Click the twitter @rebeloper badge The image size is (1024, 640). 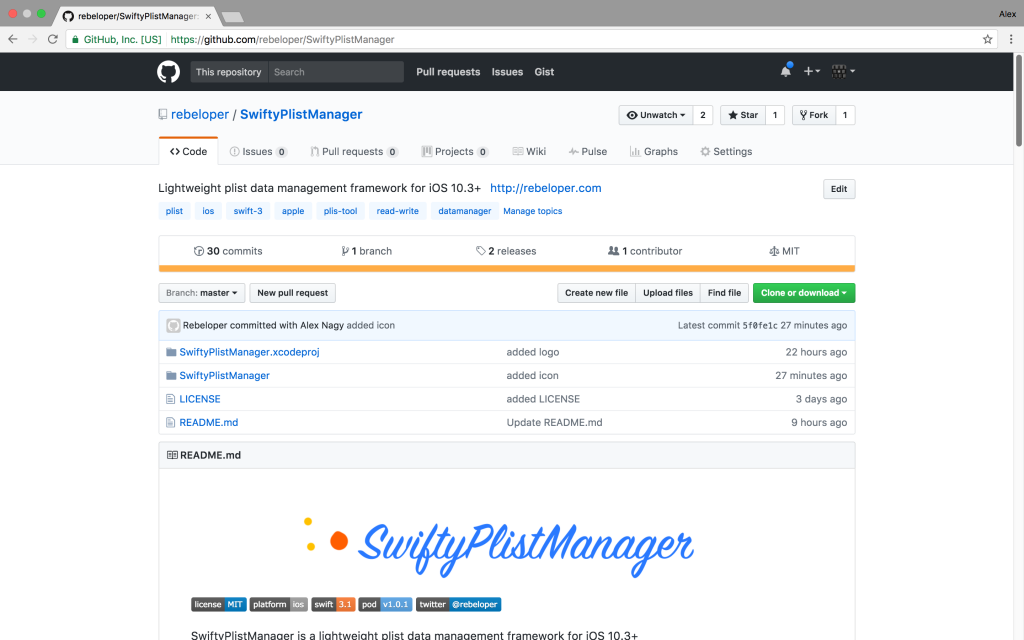[x=458, y=604]
